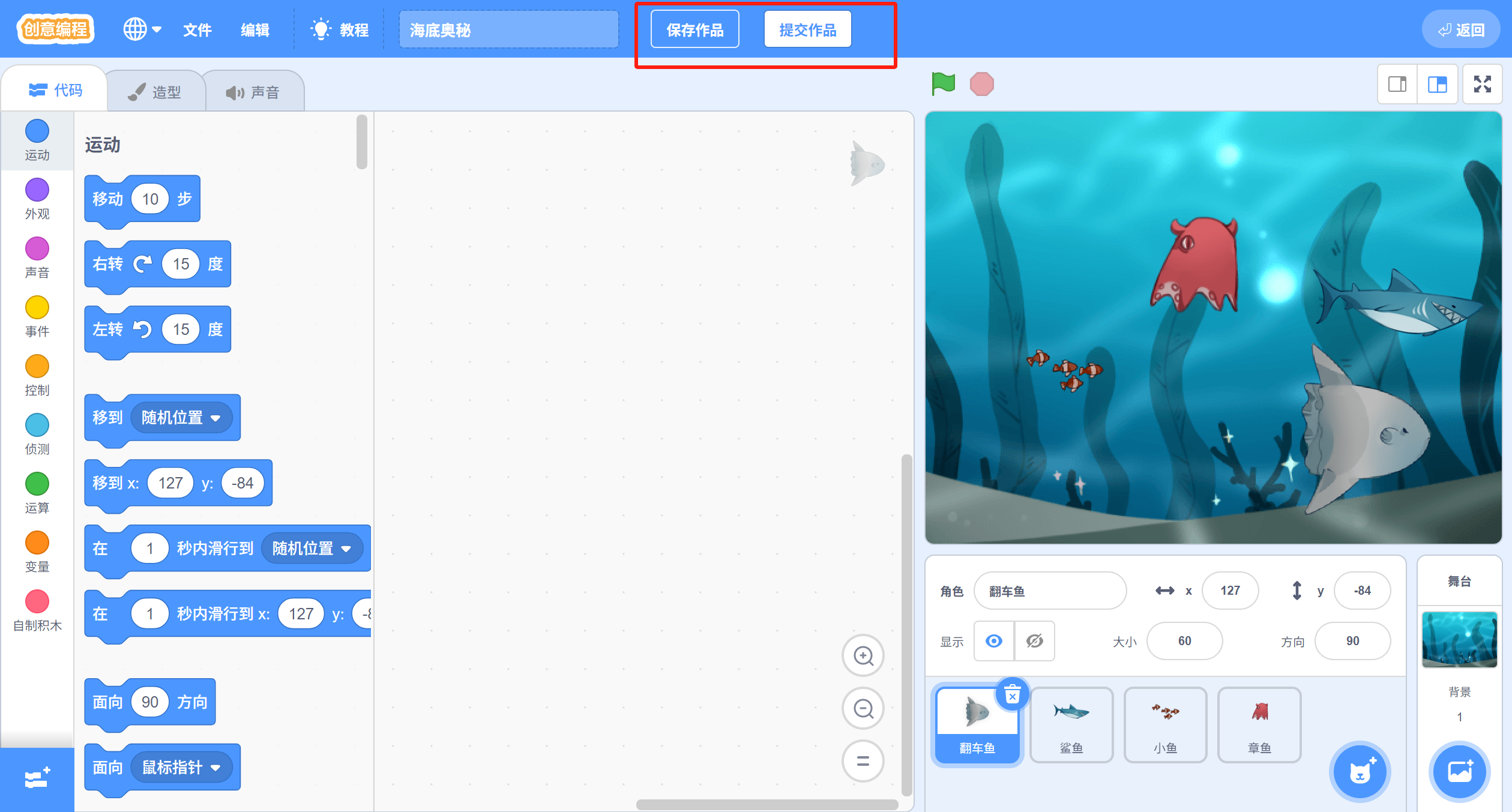Click the 保存作品 button

tap(694, 29)
